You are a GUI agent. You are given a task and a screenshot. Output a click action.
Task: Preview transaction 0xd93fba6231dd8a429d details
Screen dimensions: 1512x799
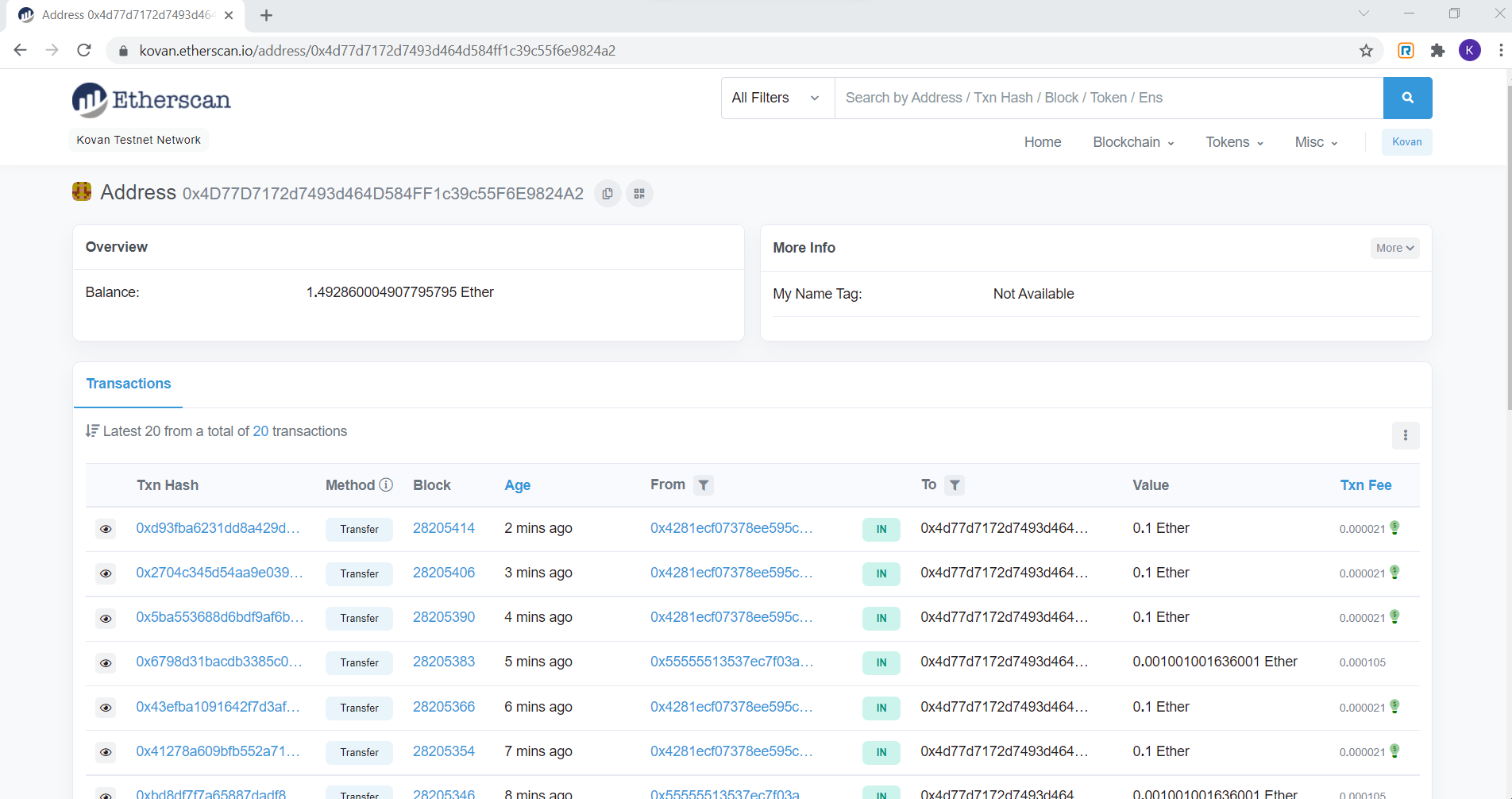106,529
